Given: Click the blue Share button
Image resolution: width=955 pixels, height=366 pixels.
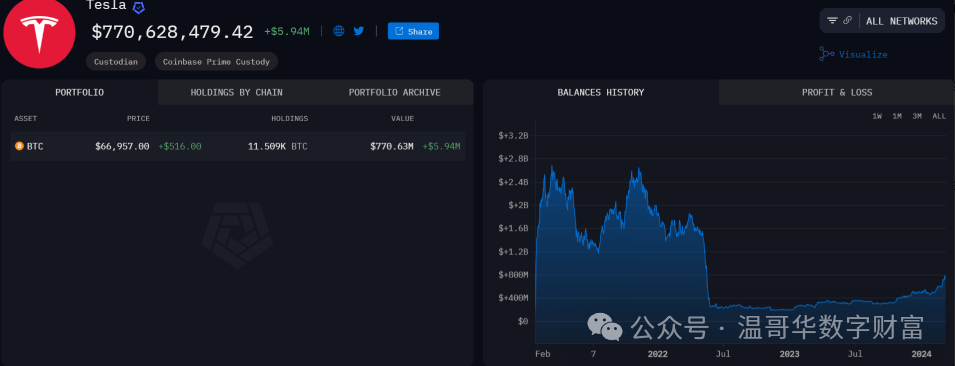Looking at the screenshot, I should click(413, 31).
